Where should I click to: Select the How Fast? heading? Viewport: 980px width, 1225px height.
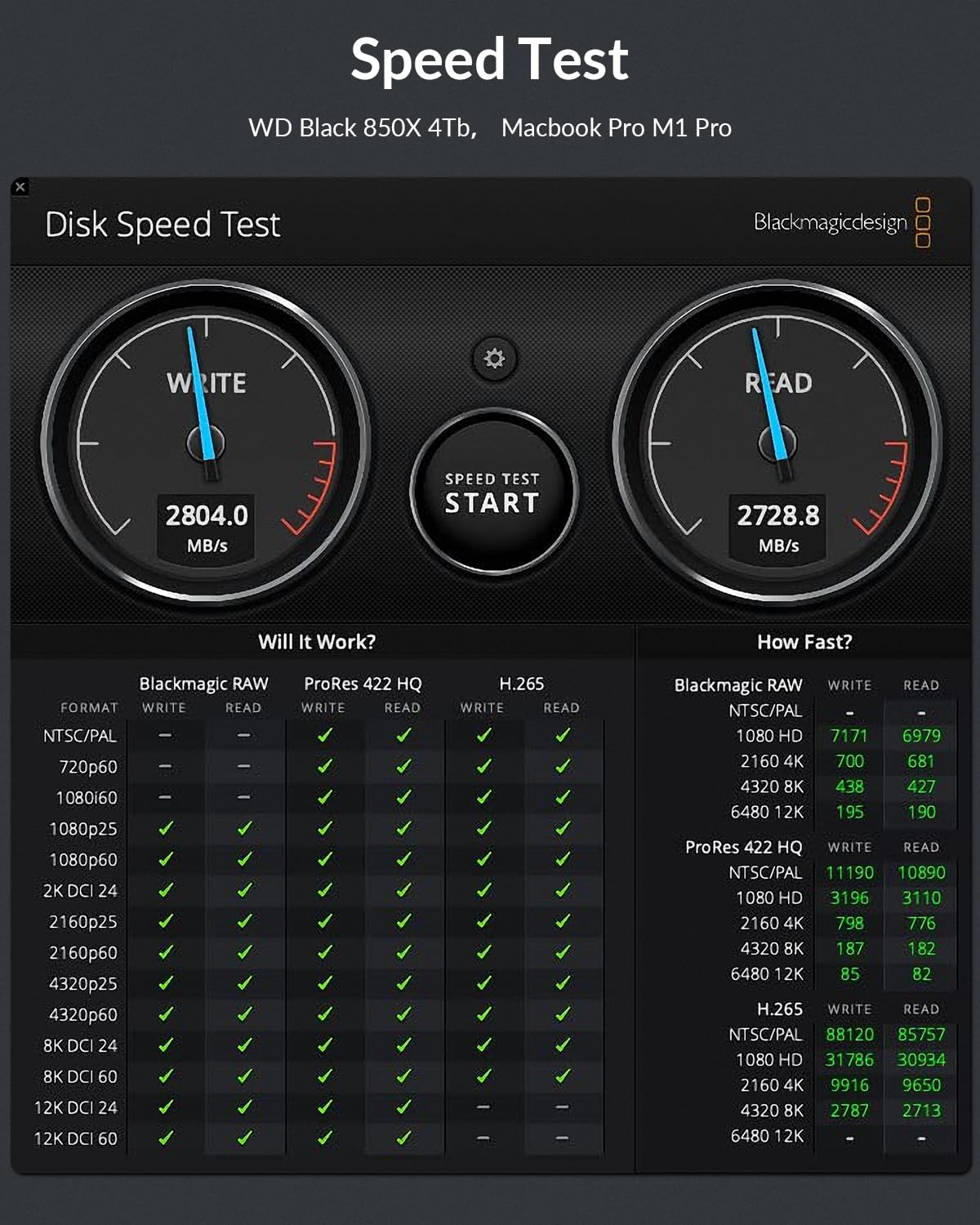point(804,642)
